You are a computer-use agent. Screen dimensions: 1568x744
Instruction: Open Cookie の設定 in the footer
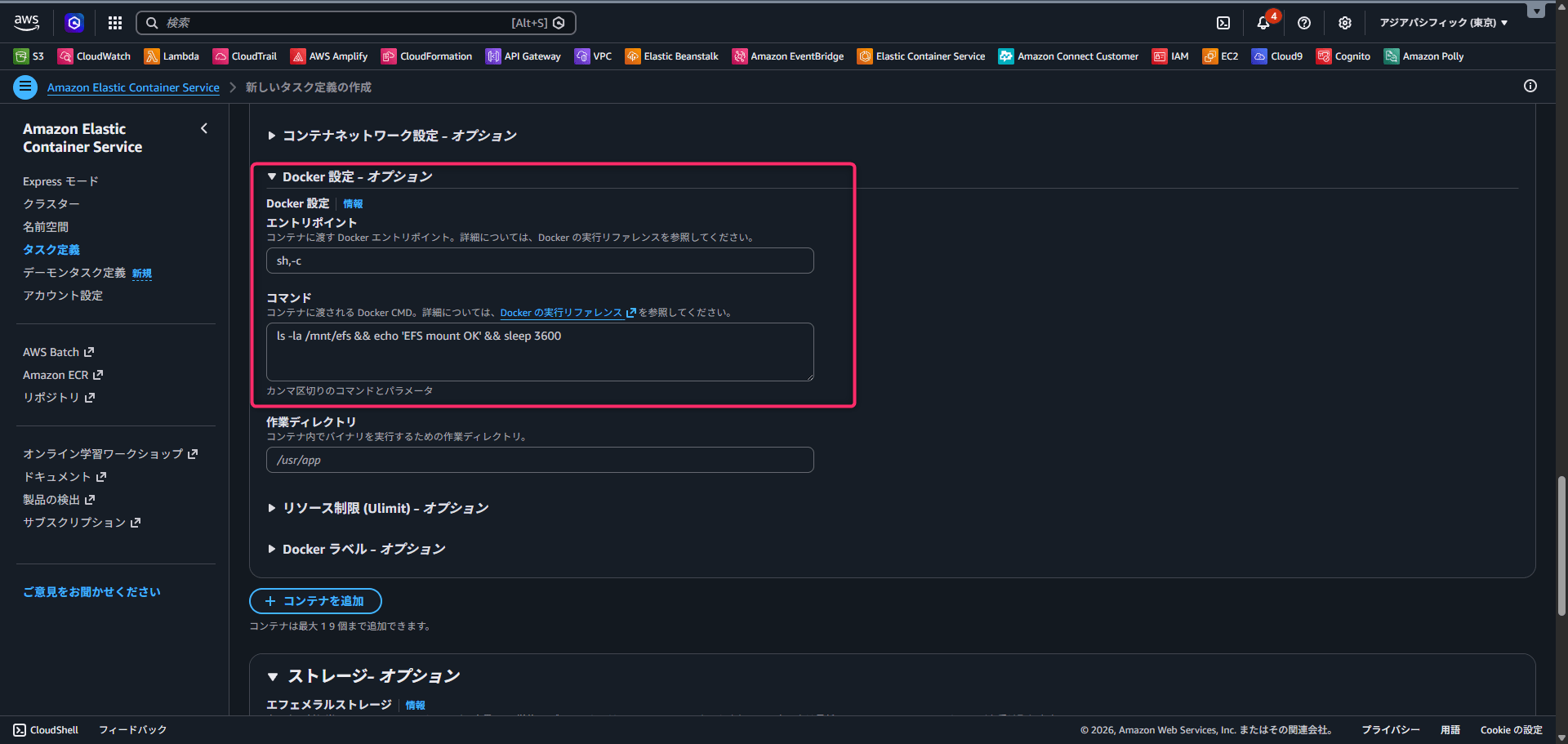[x=1512, y=730]
